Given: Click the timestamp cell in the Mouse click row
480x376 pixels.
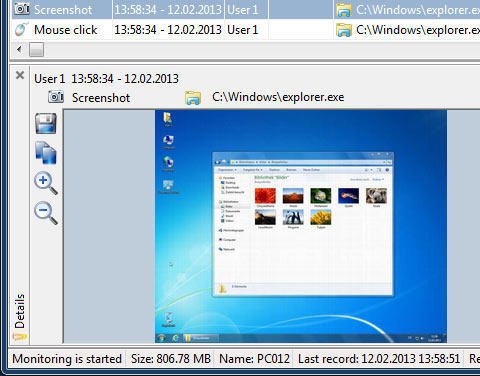Looking at the screenshot, I should pyautogui.click(x=168, y=30).
